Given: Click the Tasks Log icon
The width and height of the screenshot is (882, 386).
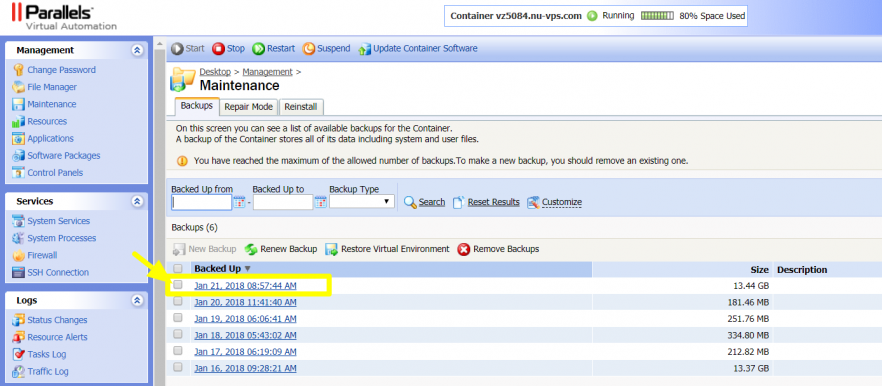Looking at the screenshot, I should click(x=18, y=354).
